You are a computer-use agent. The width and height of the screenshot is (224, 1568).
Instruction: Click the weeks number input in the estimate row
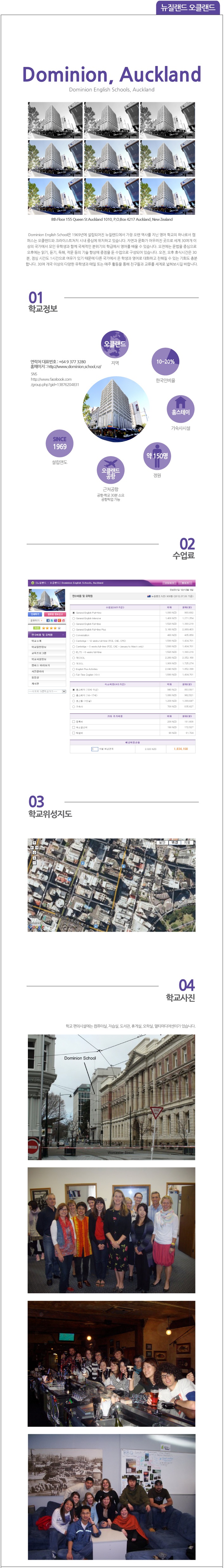[x=94, y=749]
